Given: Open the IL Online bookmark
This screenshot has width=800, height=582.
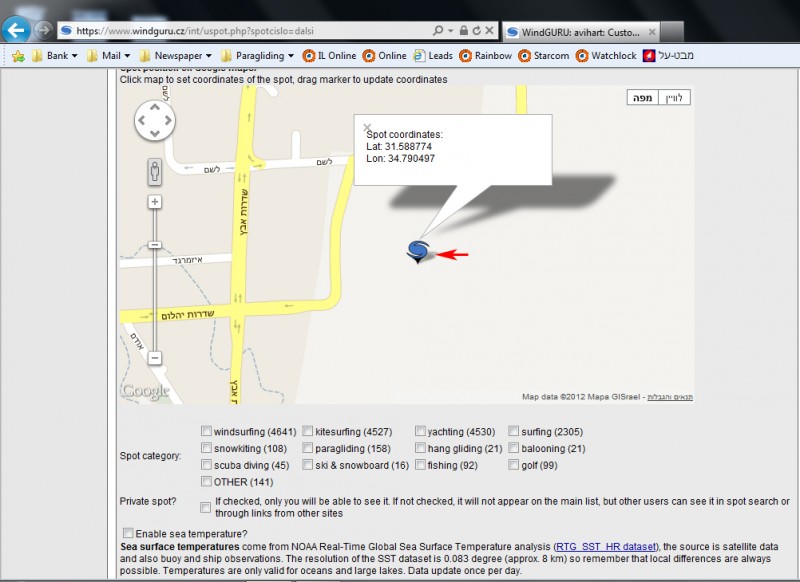Looking at the screenshot, I should click(x=329, y=56).
